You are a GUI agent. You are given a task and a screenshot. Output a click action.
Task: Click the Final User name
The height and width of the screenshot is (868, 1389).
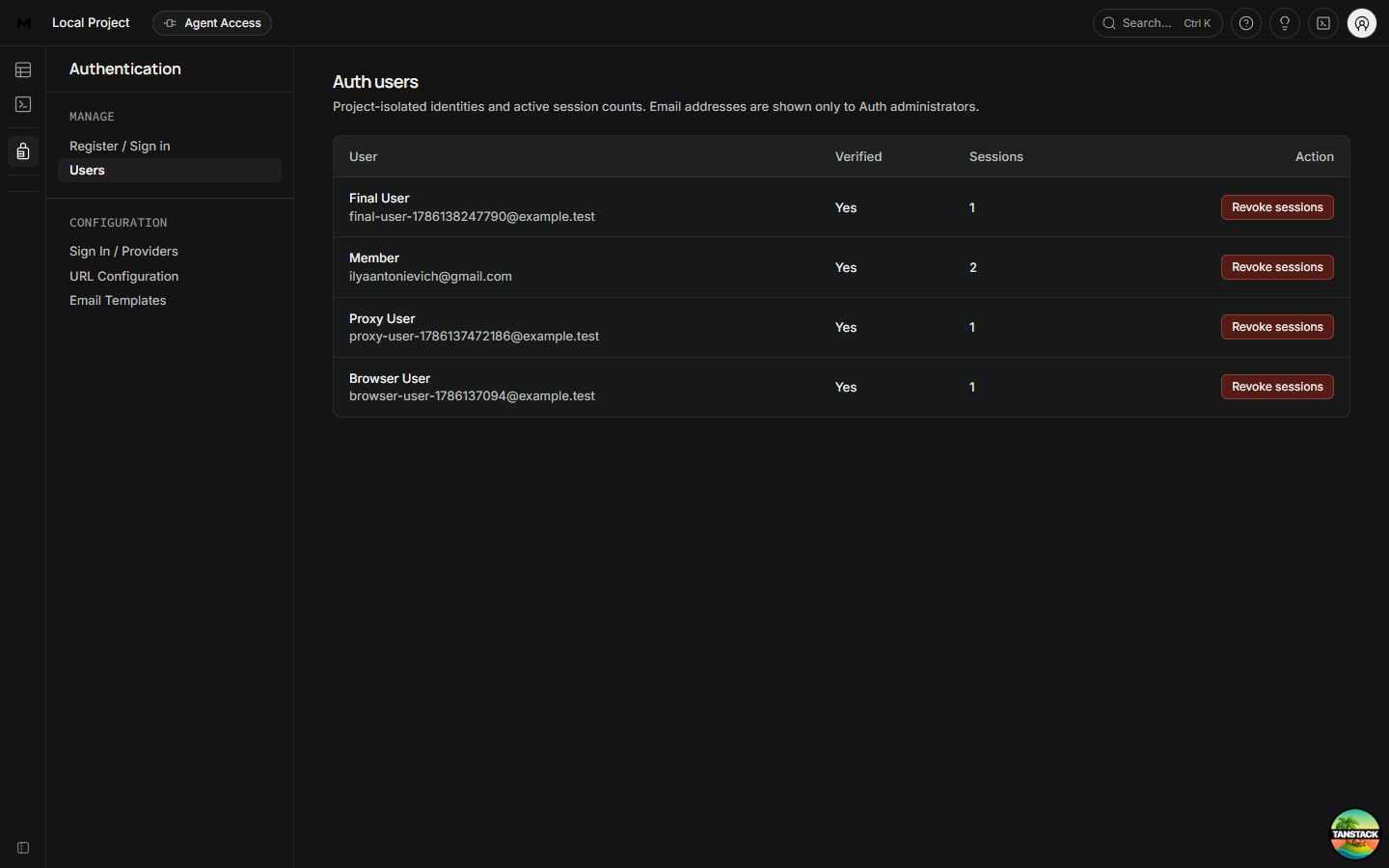pyautogui.click(x=379, y=198)
